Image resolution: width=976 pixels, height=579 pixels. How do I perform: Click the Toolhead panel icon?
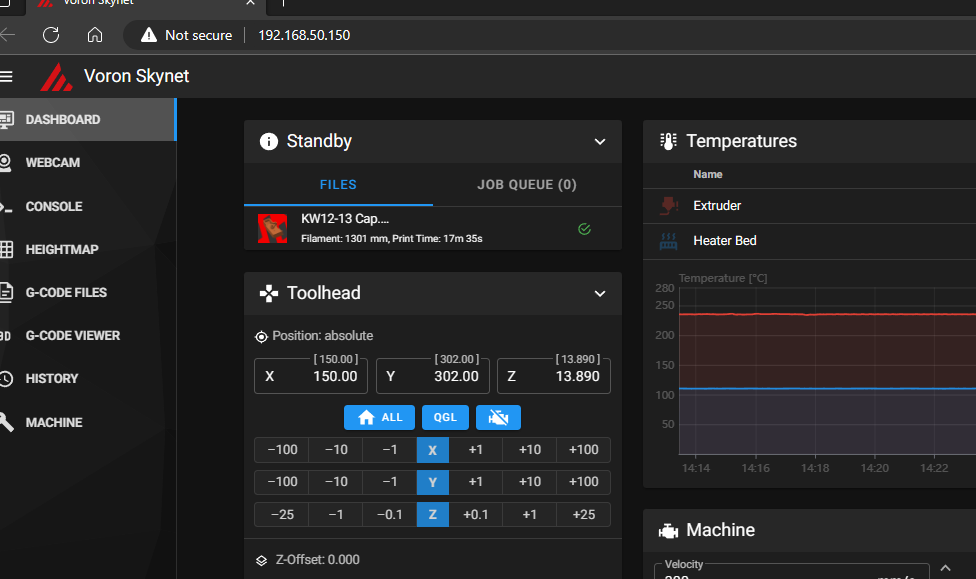click(269, 293)
